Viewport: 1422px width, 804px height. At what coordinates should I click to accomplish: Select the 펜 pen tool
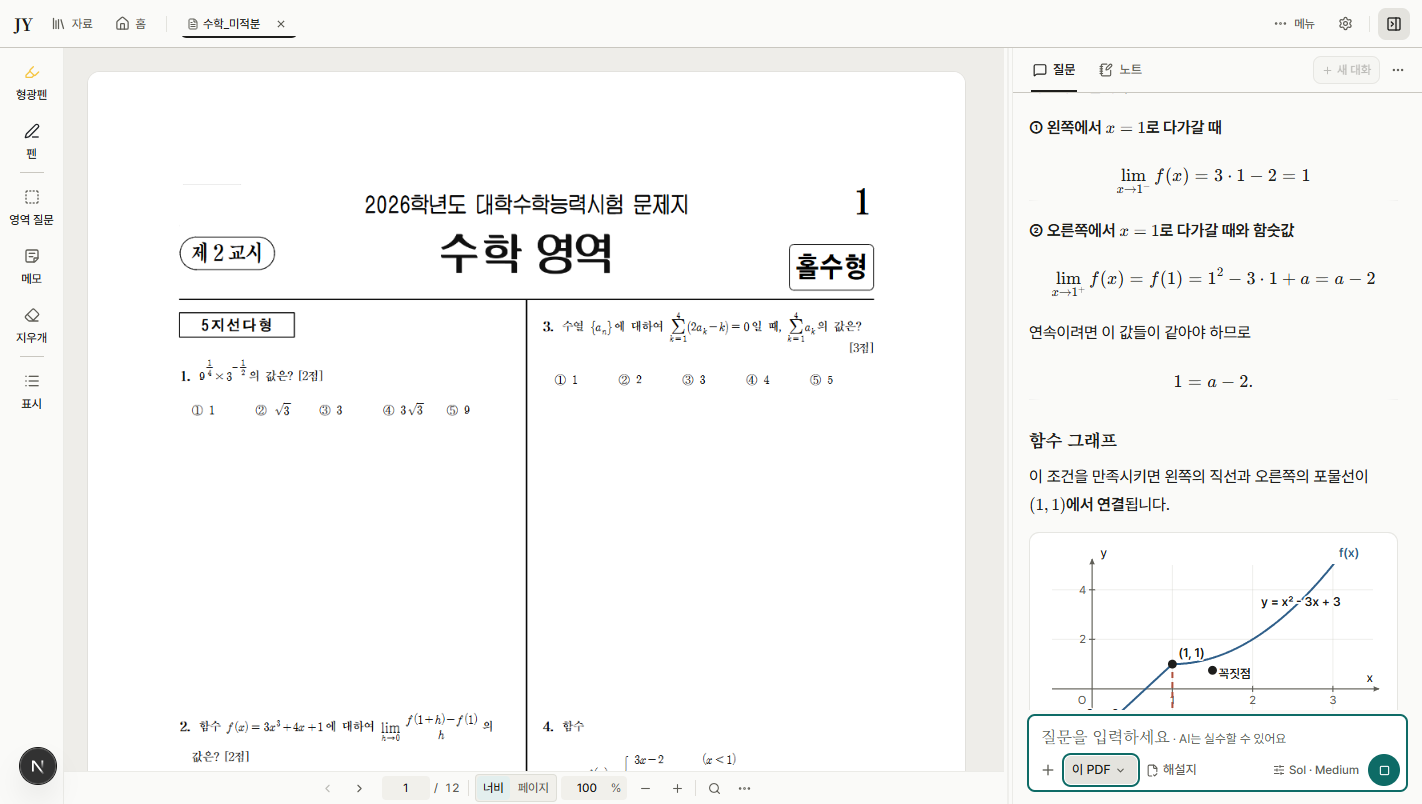32,141
